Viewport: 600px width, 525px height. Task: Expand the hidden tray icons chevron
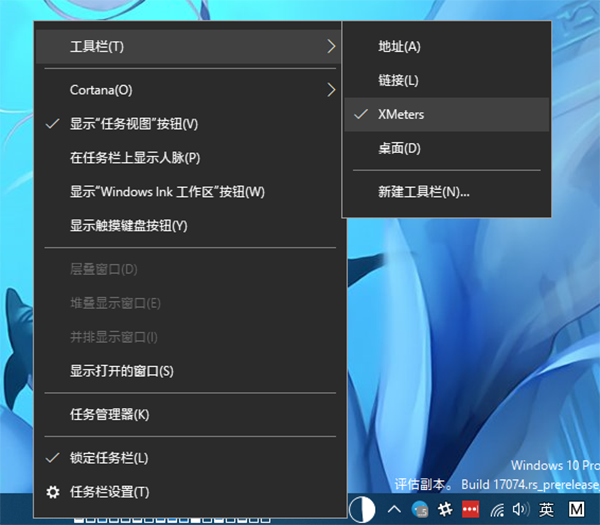[x=396, y=509]
